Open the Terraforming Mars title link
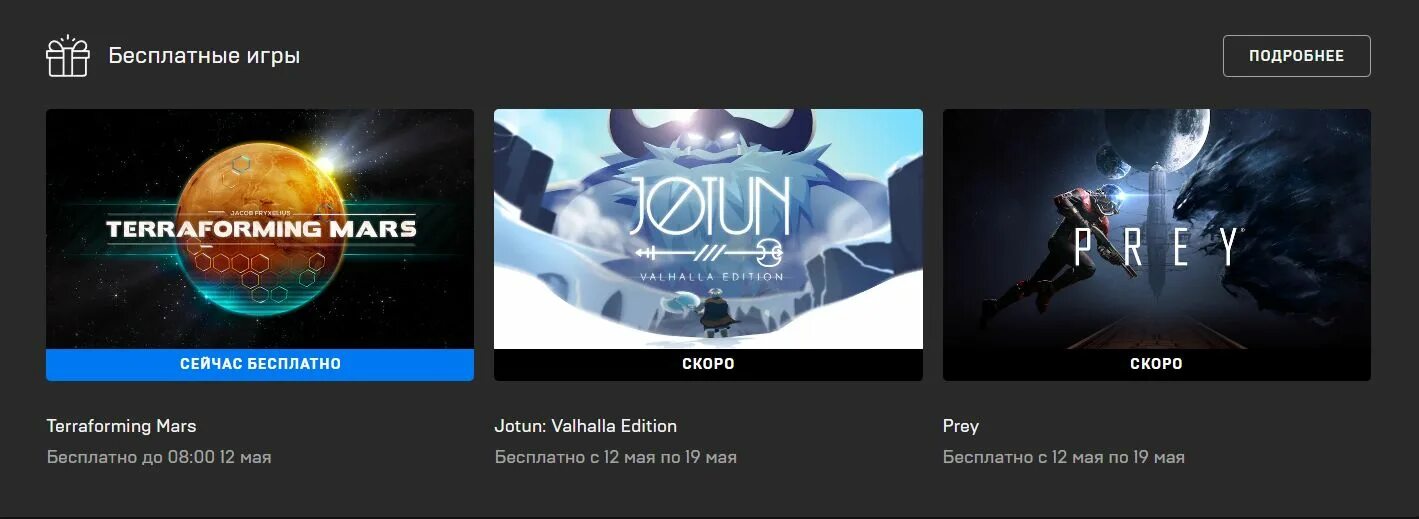Screen dimensions: 1419x519 pyautogui.click(x=121, y=426)
